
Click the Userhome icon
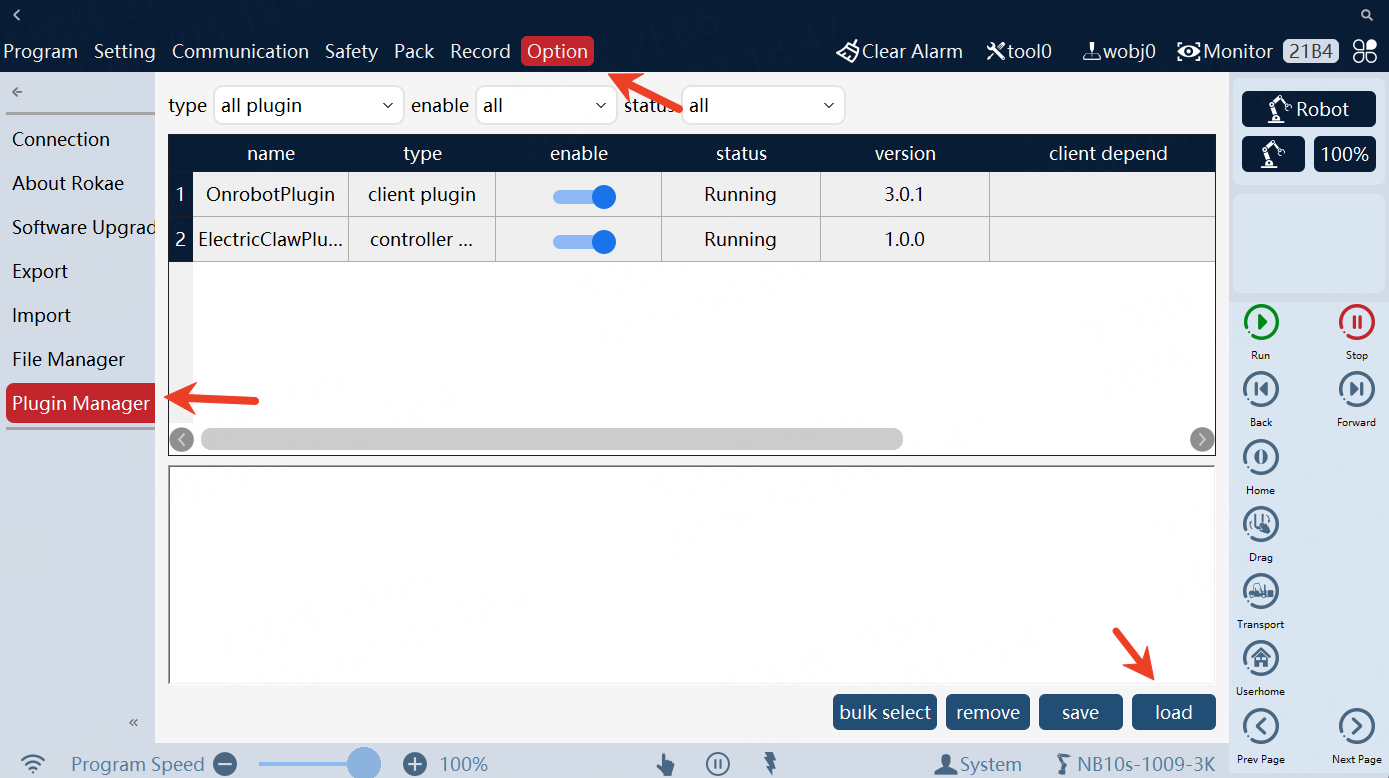coord(1261,658)
